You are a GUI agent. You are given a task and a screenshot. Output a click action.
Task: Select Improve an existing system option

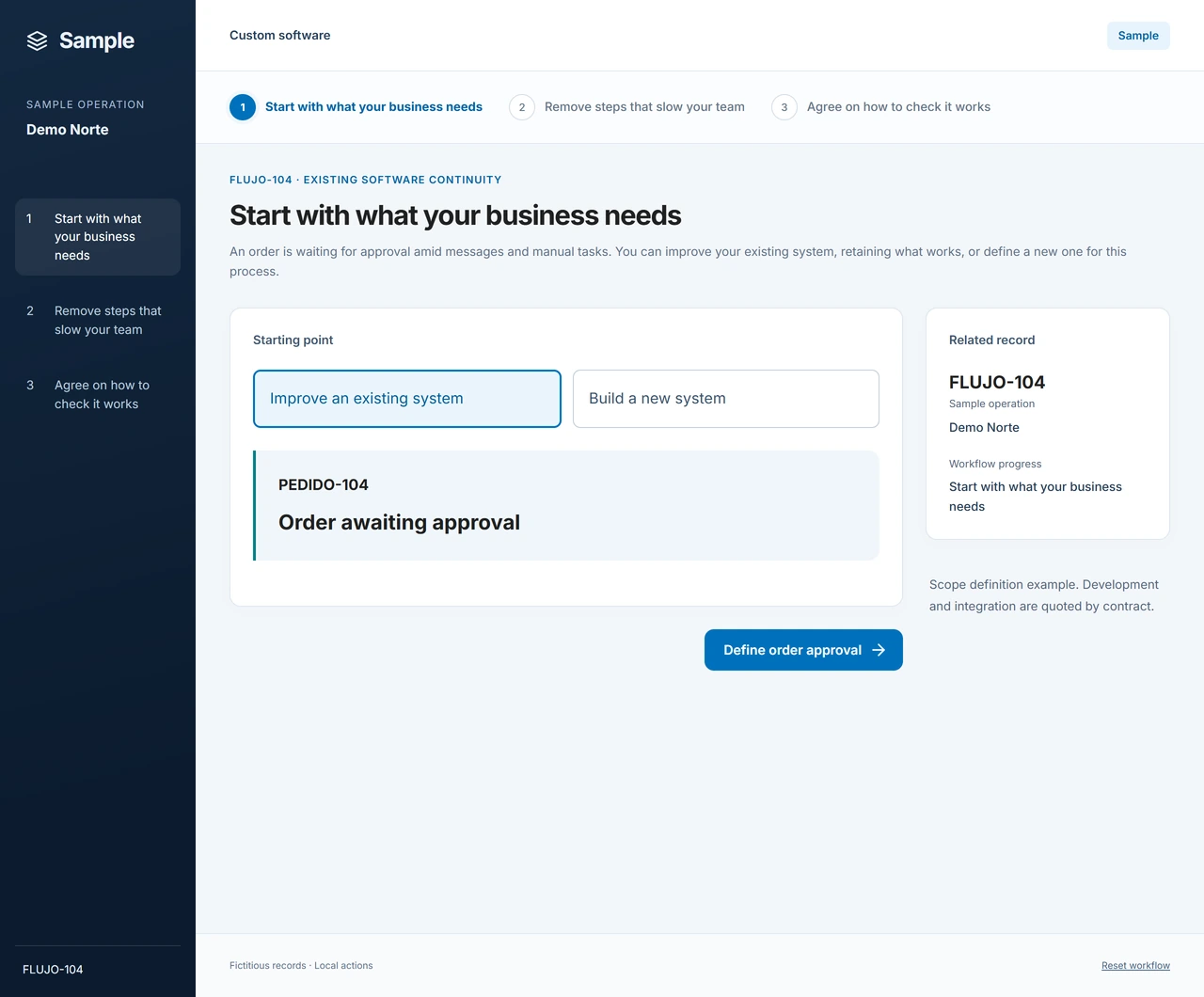[407, 399]
